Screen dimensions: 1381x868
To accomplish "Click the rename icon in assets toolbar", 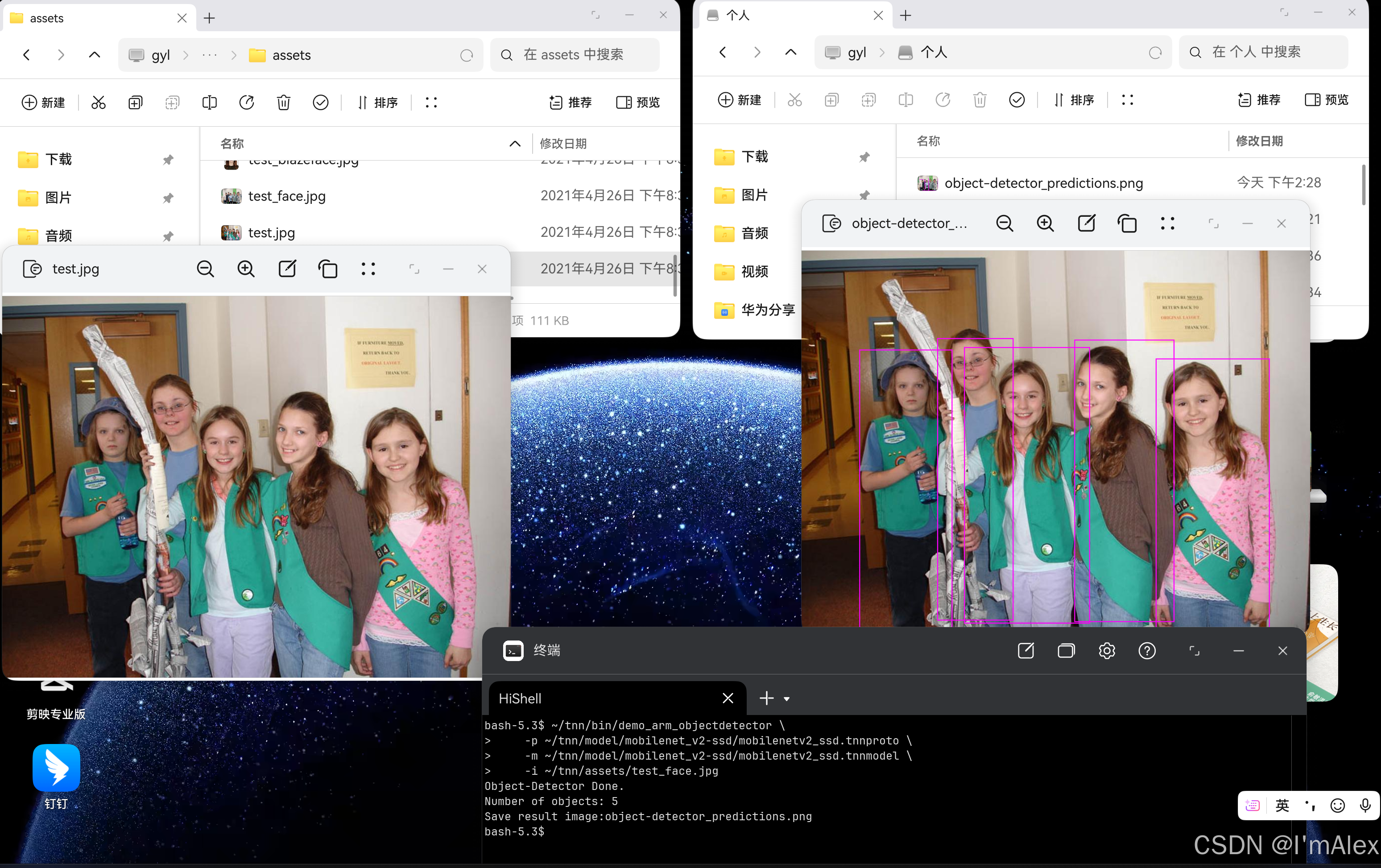I will point(209,103).
